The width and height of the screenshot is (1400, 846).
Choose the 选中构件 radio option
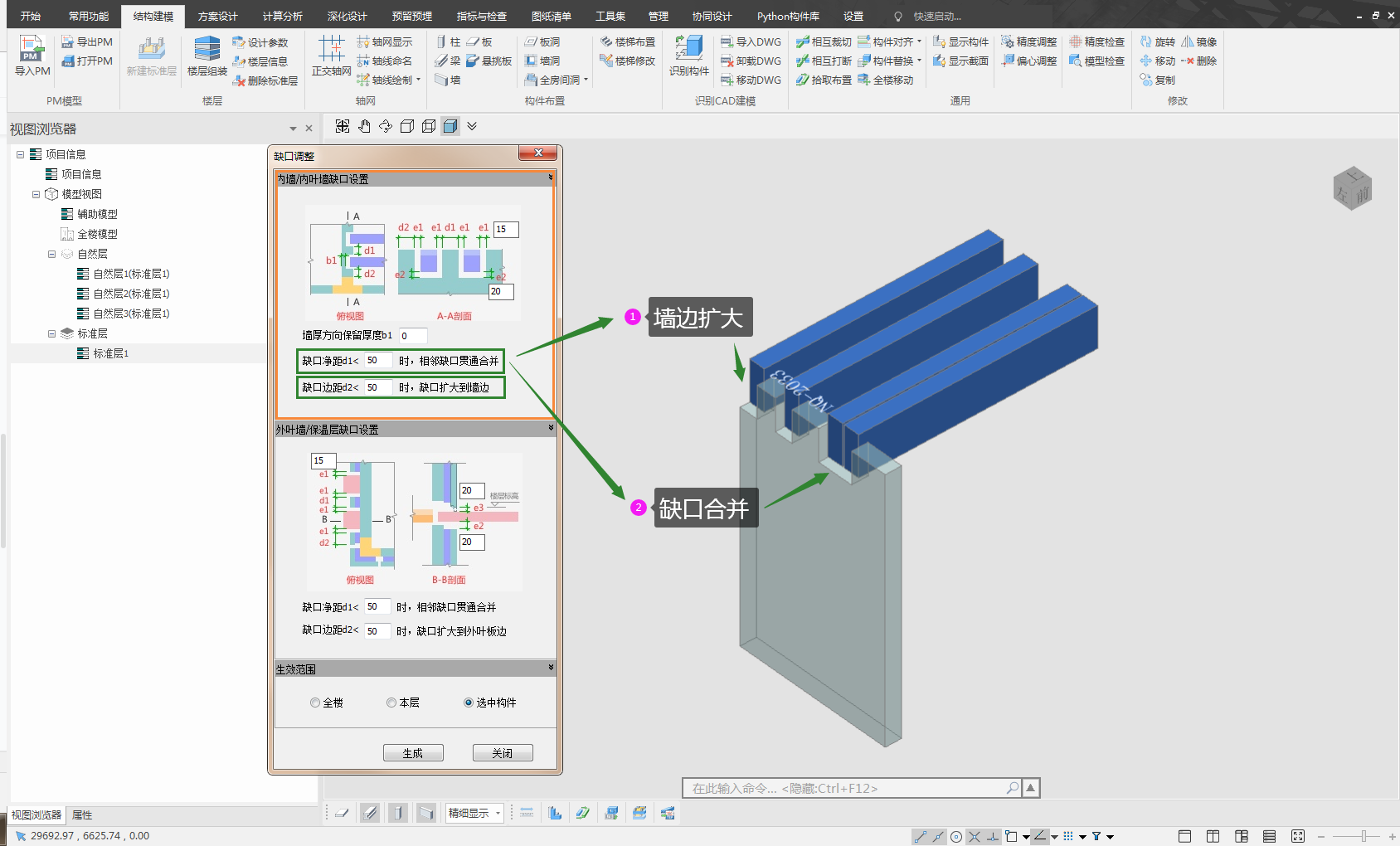[469, 703]
